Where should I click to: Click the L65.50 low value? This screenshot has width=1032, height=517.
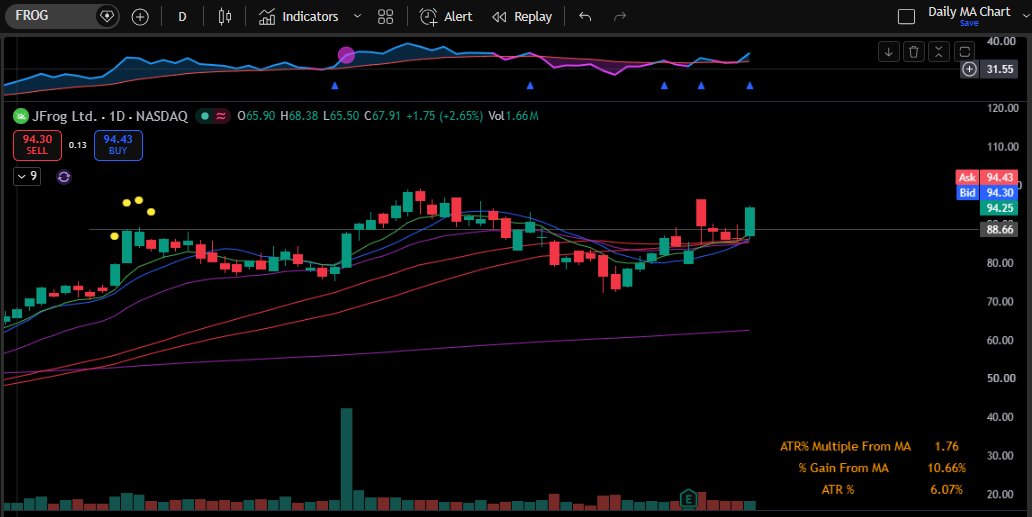click(341, 116)
